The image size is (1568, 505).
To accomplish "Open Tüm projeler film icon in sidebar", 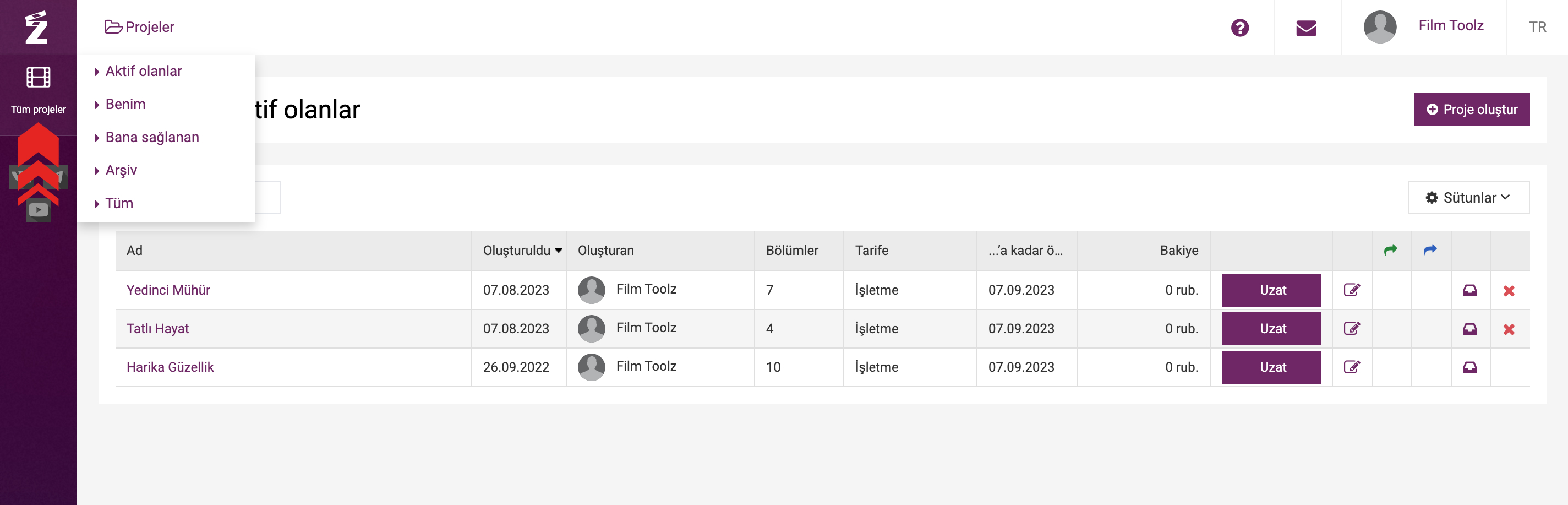I will point(39,77).
